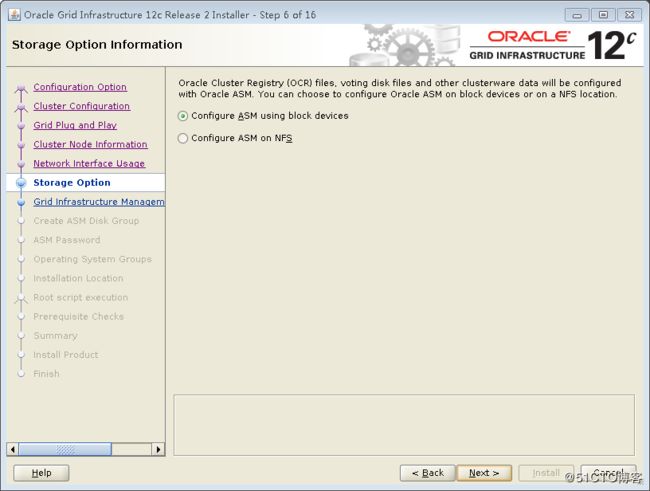The height and width of the screenshot is (491, 650).
Task: Open the Network Interface Usage step
Action: (x=89, y=163)
